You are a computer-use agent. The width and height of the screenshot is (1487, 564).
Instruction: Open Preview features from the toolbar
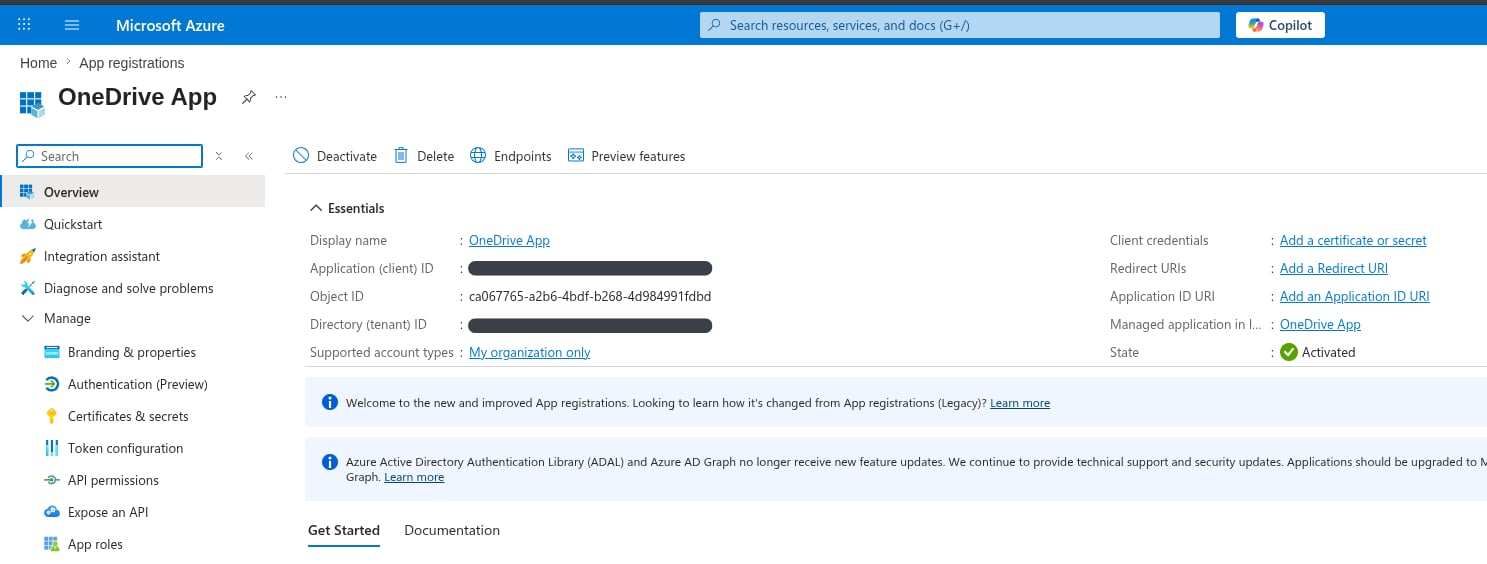click(x=627, y=156)
